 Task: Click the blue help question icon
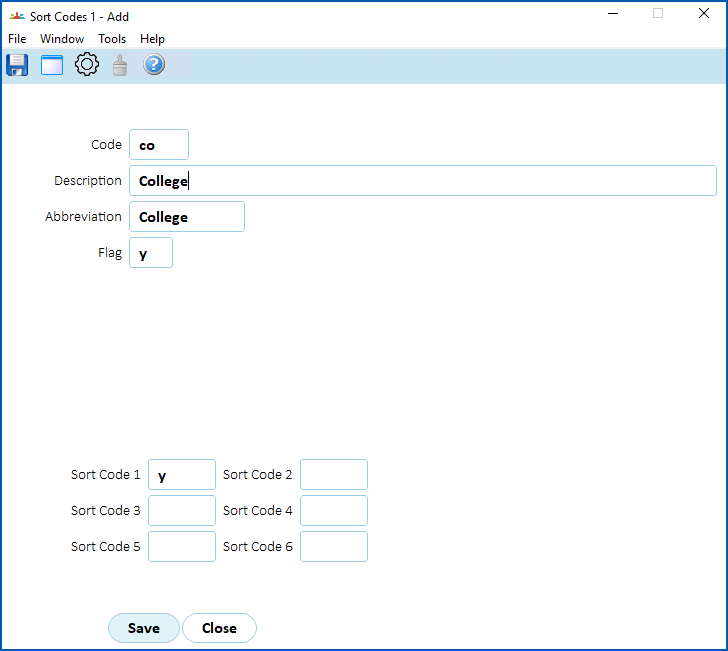pyautogui.click(x=154, y=64)
